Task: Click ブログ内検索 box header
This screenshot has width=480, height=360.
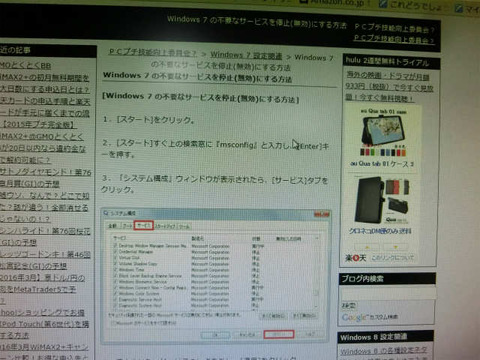Action: tap(387, 279)
